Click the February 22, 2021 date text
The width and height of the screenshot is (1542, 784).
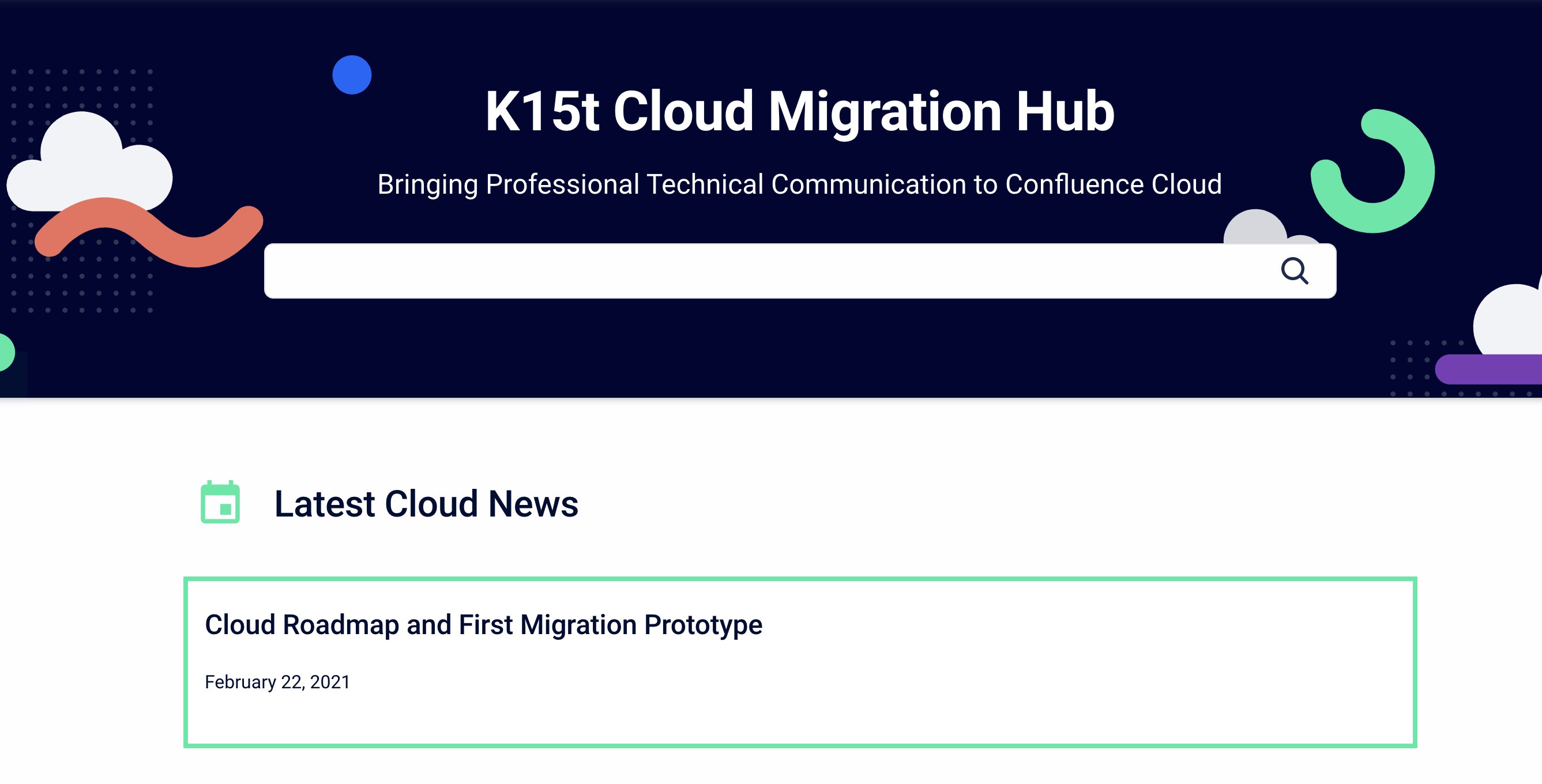coord(277,683)
